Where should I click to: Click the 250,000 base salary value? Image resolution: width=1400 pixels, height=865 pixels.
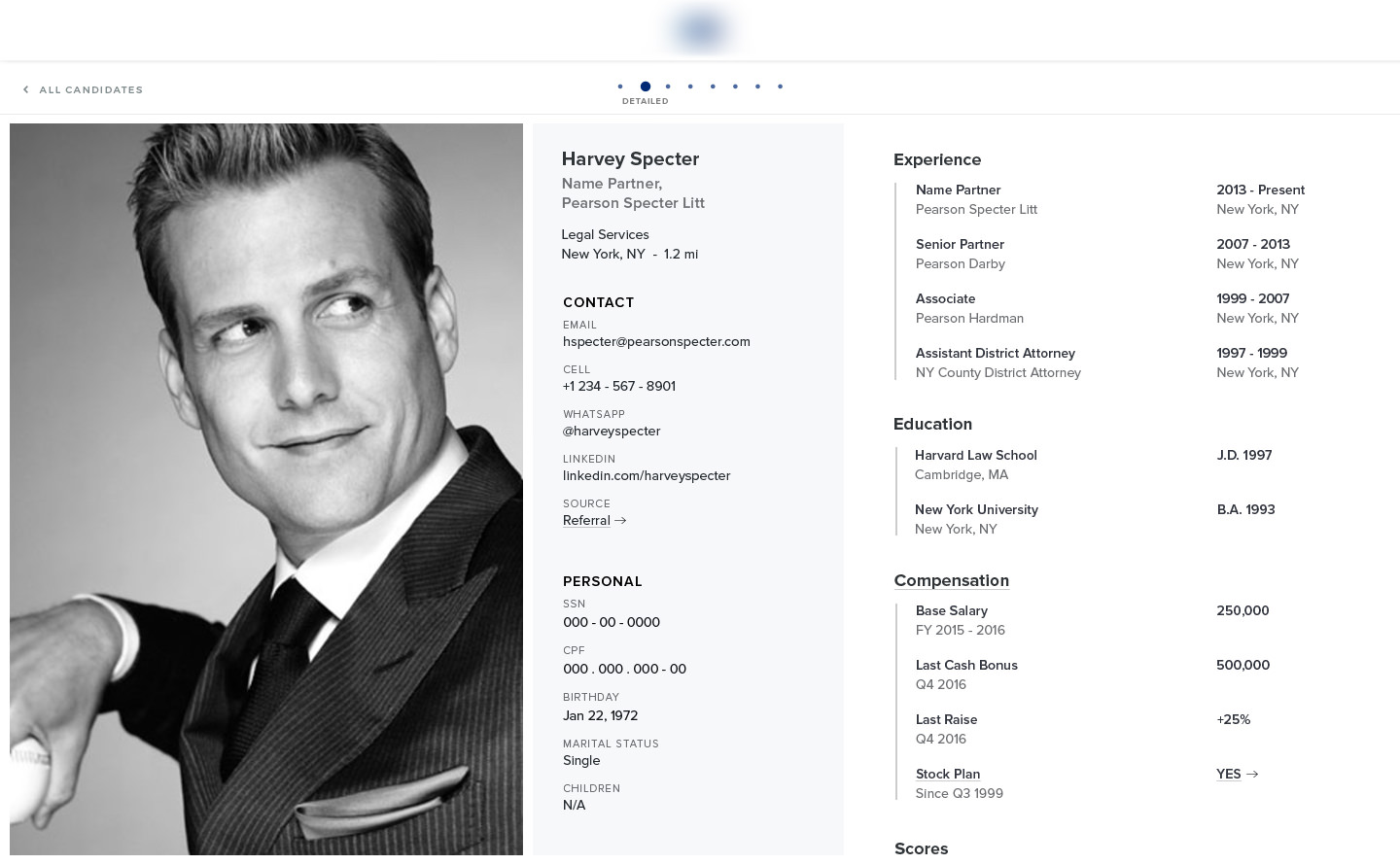pyautogui.click(x=1242, y=610)
